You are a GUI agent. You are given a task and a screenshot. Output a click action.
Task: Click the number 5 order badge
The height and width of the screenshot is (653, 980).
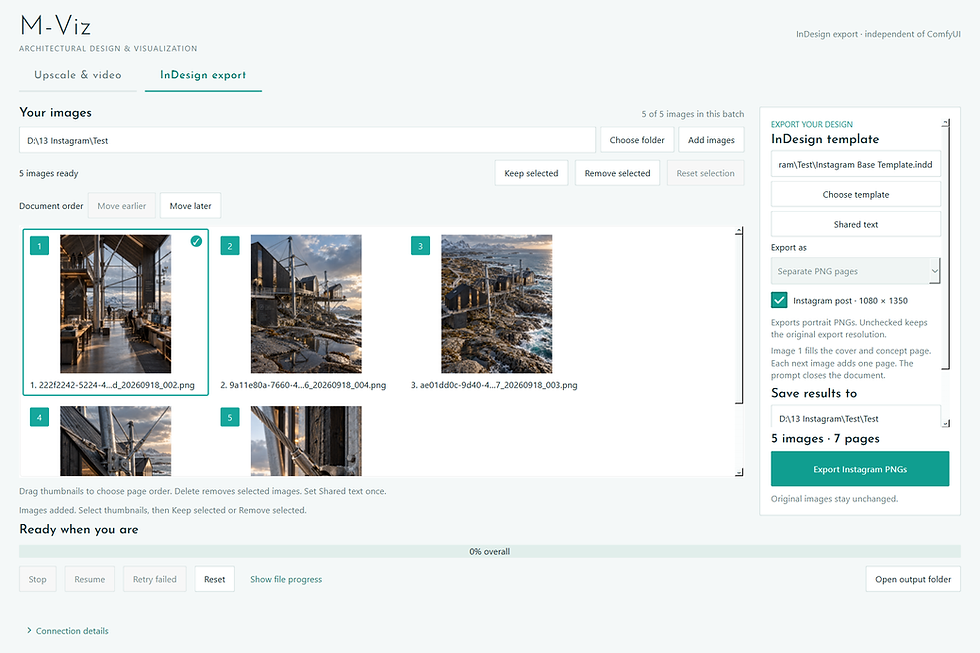(x=230, y=417)
